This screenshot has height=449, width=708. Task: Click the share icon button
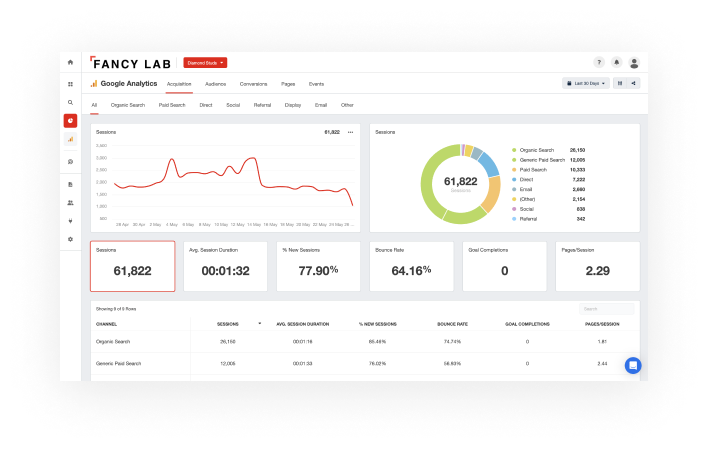tap(633, 83)
